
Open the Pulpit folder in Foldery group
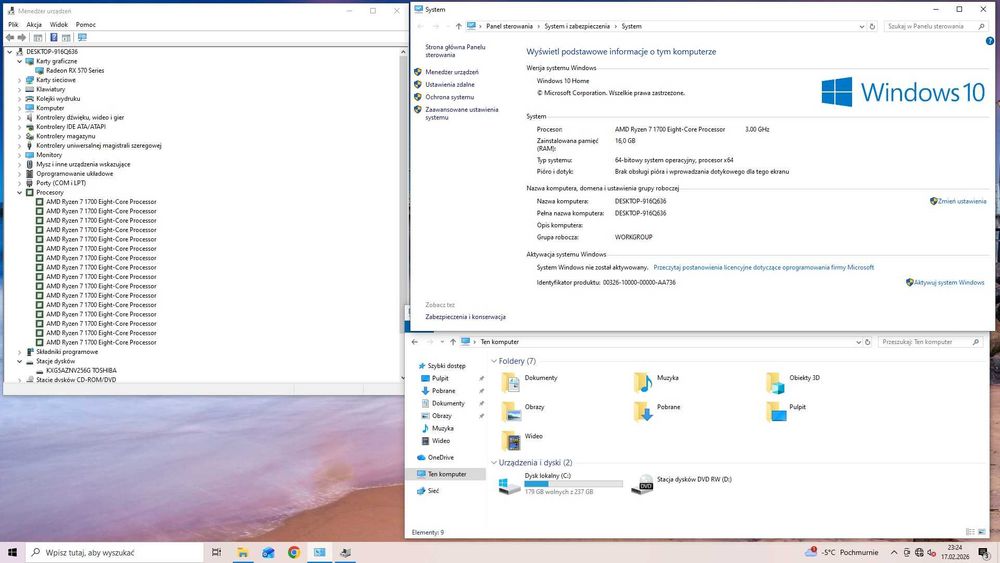click(x=786, y=411)
